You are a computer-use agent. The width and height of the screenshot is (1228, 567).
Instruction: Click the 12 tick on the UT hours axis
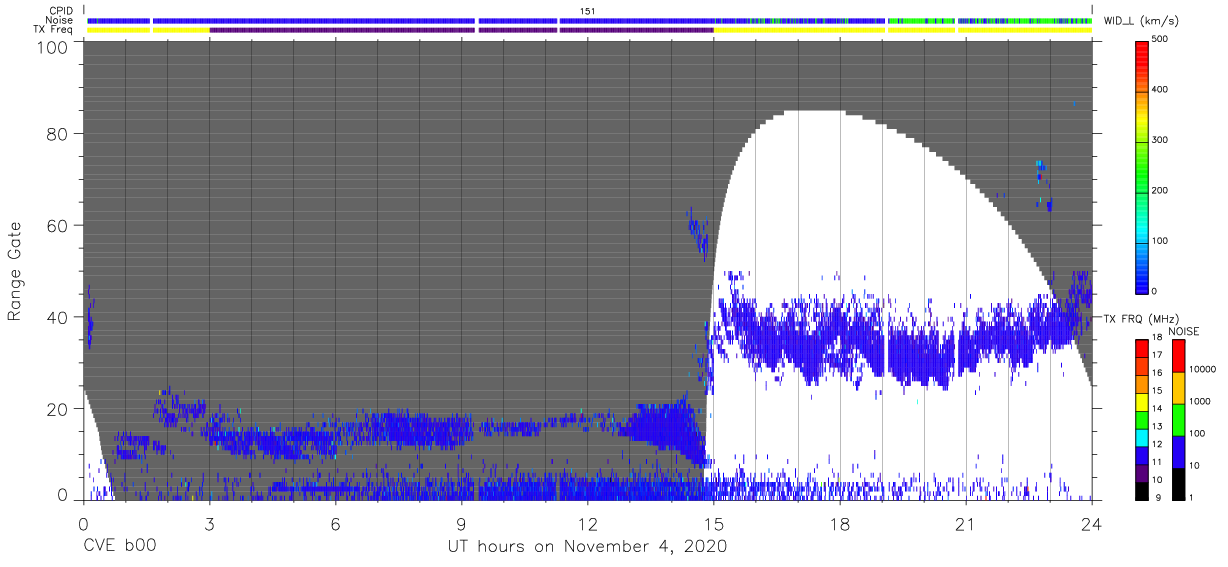tap(587, 523)
